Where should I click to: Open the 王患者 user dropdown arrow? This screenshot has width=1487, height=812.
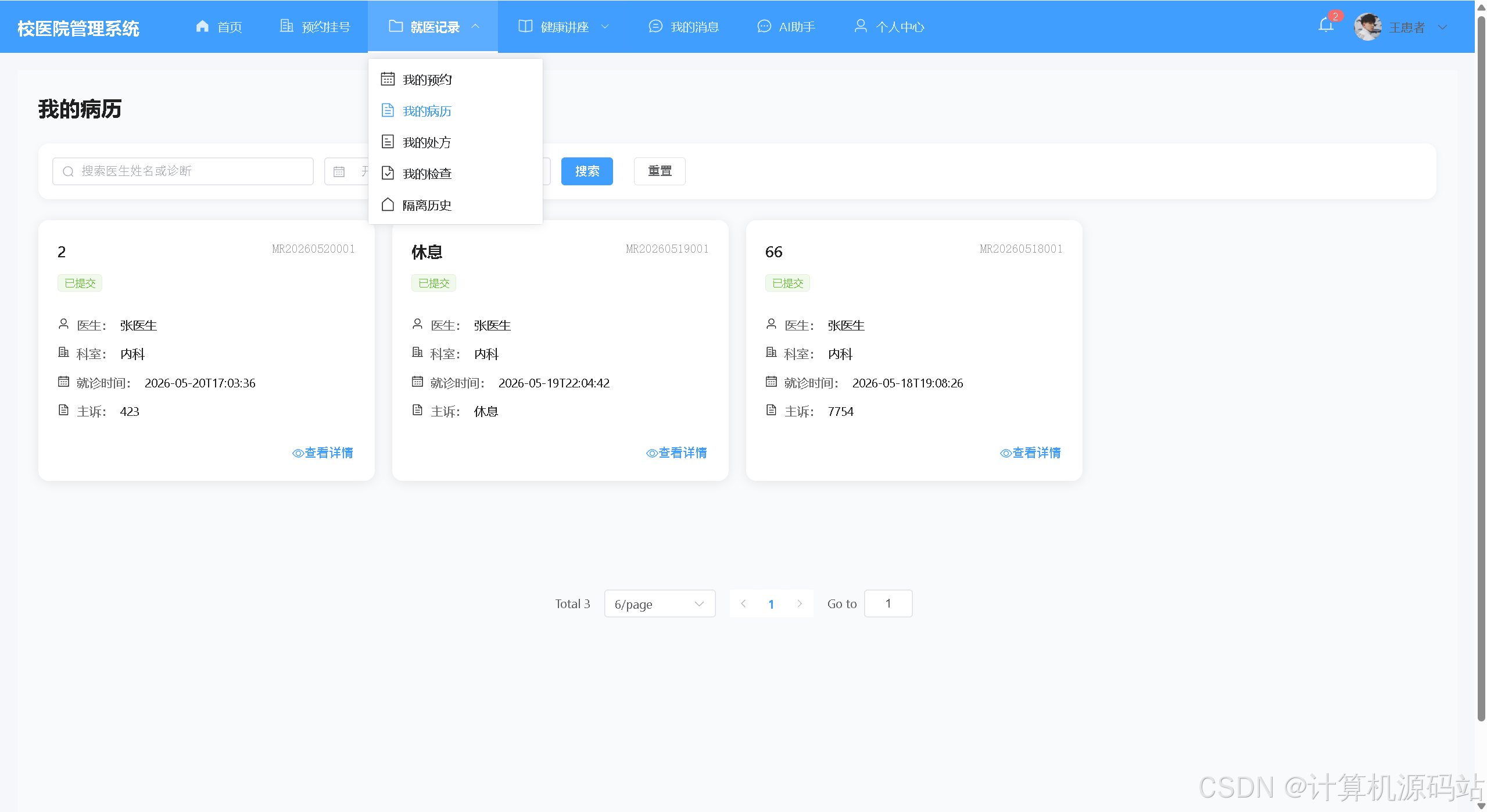pos(1442,27)
